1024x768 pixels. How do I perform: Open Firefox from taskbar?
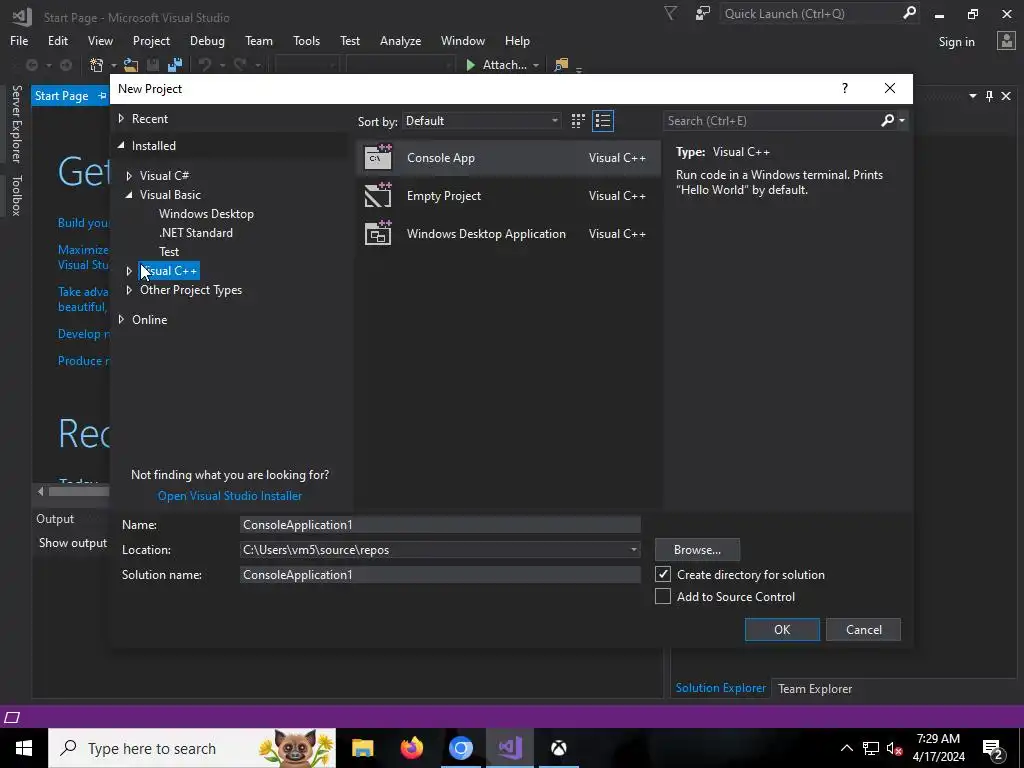point(411,748)
